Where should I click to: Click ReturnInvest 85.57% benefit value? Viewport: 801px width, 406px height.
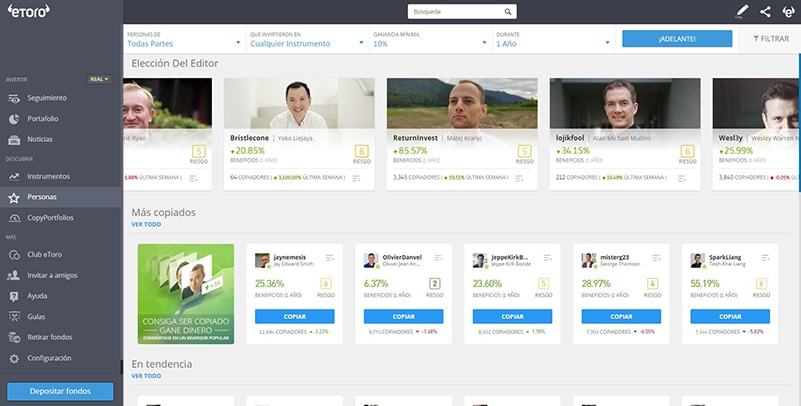click(411, 151)
